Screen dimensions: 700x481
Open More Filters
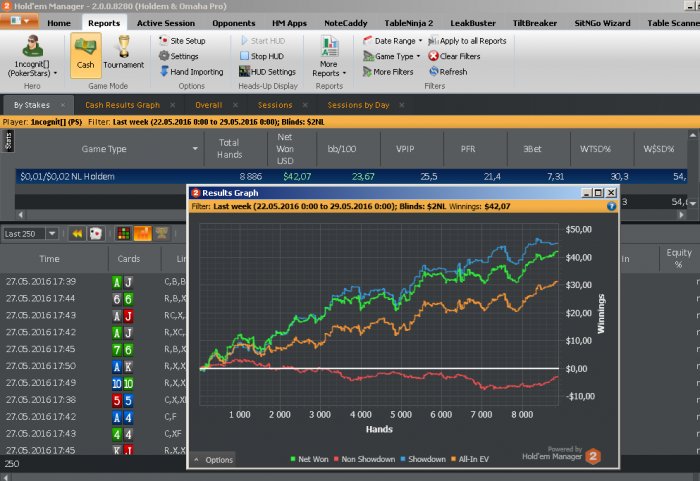tap(388, 72)
